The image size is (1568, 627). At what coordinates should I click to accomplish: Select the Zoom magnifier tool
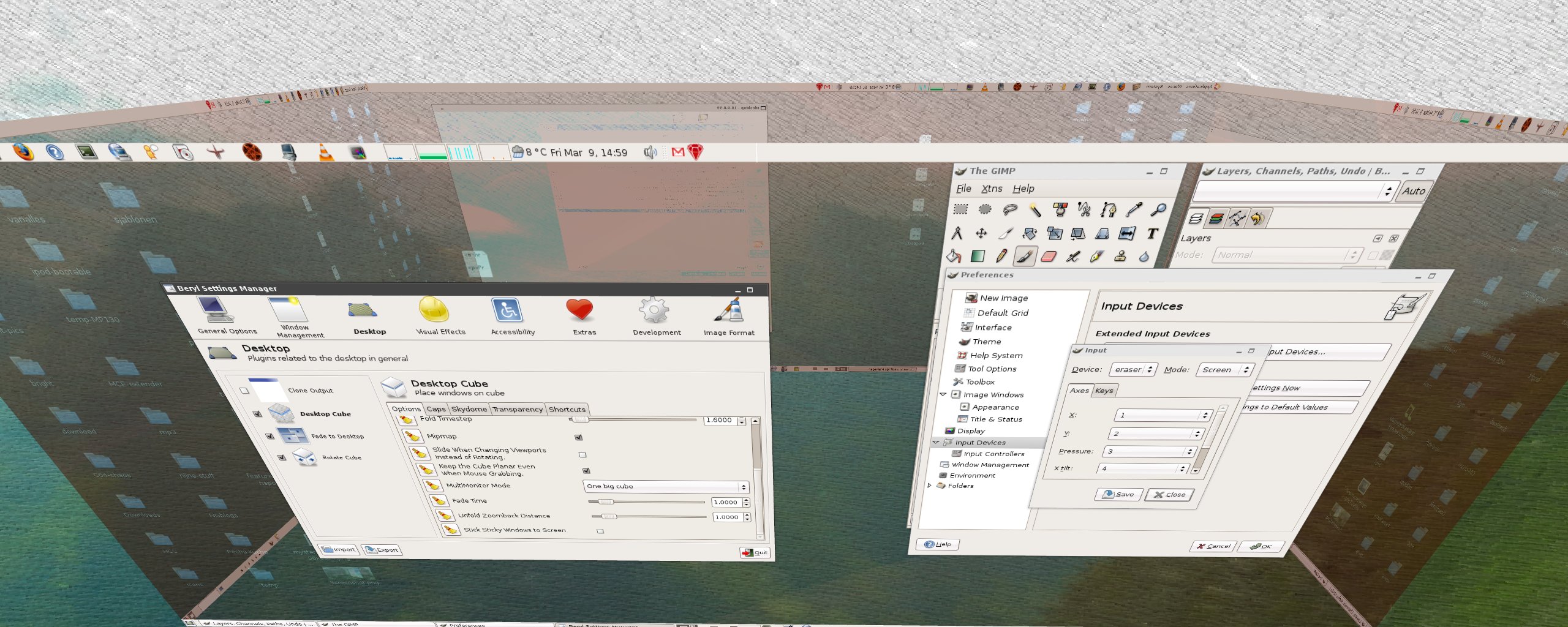click(x=1158, y=209)
